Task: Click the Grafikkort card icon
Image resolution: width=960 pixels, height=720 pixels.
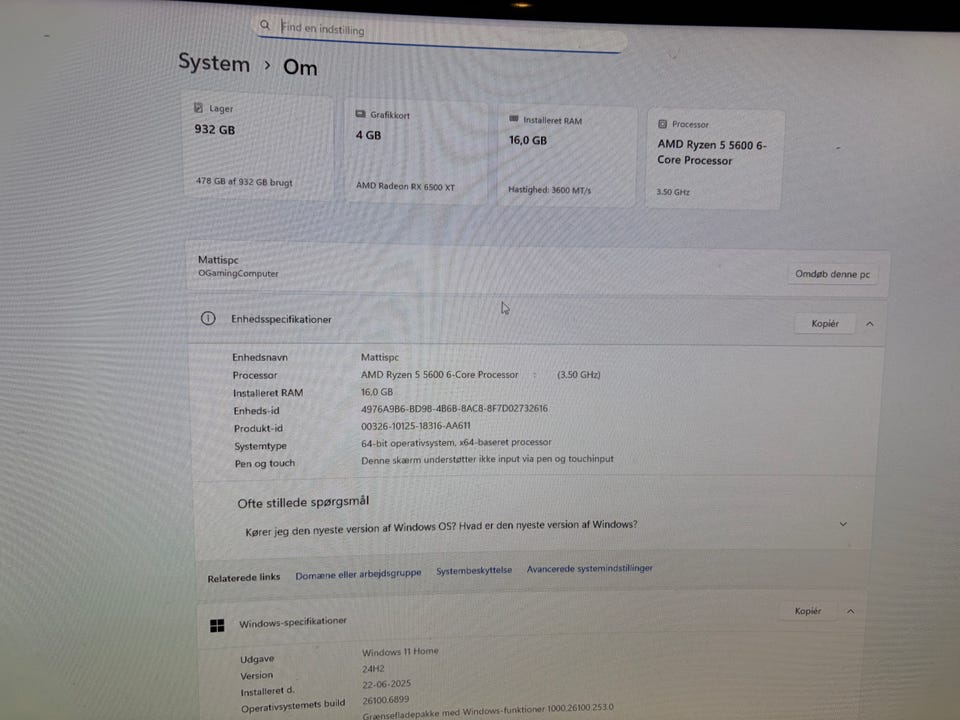Action: pos(361,114)
